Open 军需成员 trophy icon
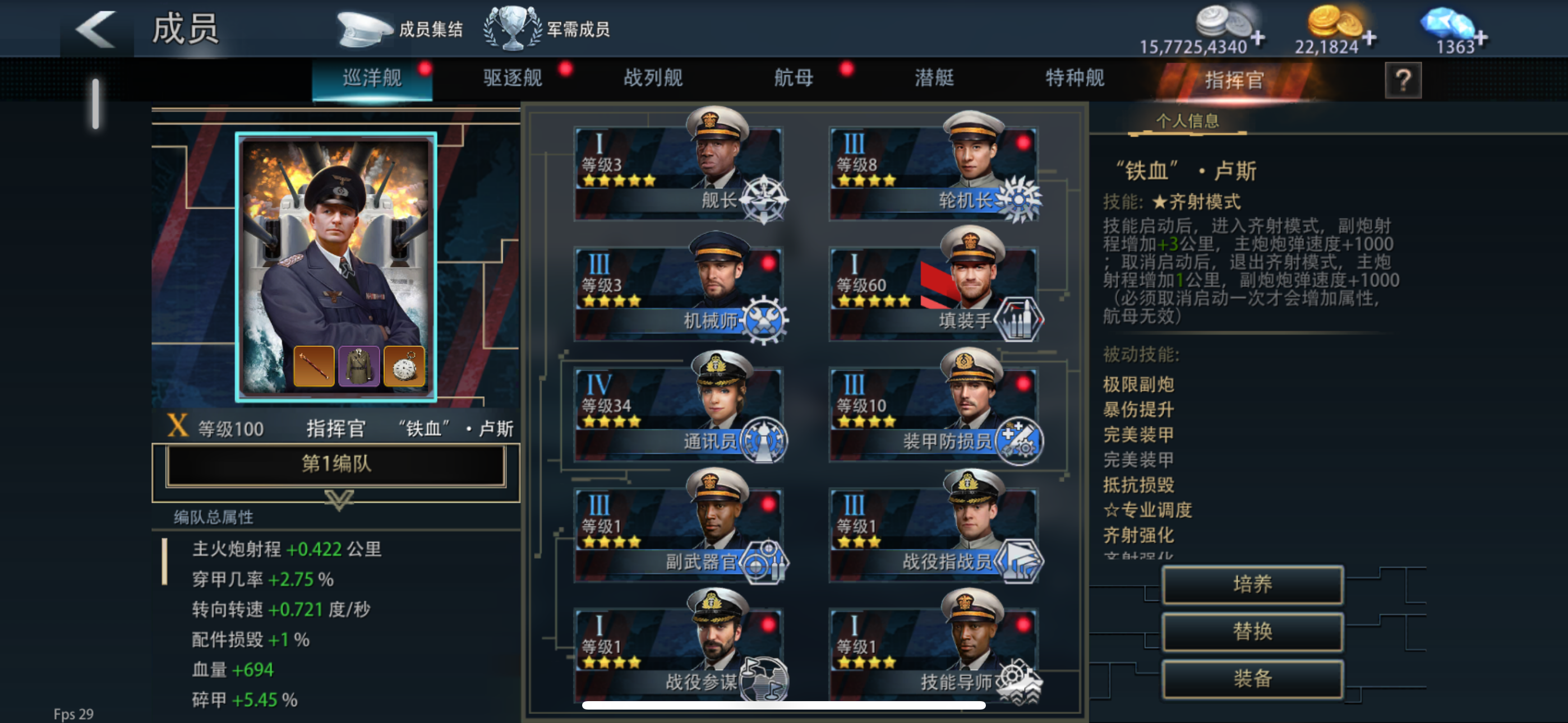1568x723 pixels. pos(512,27)
